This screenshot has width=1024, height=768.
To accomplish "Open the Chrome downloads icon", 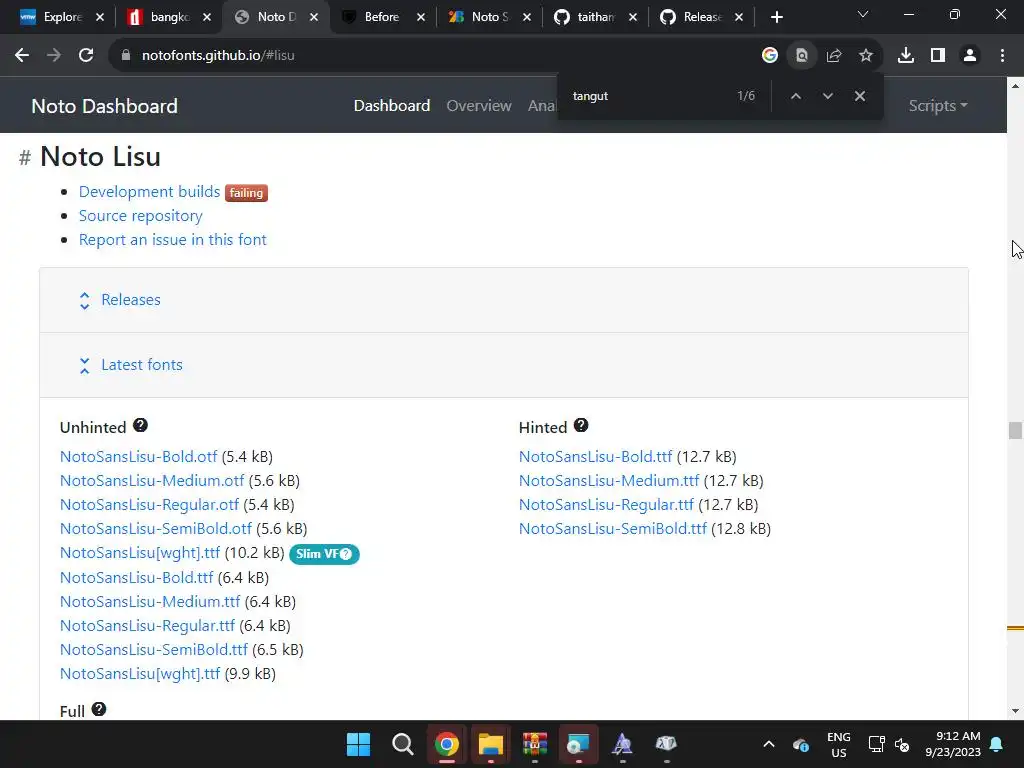I will [906, 56].
